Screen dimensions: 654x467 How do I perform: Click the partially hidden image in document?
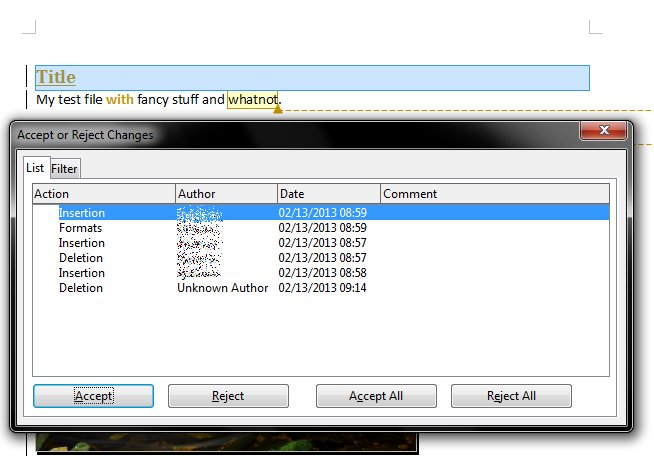pos(226,442)
